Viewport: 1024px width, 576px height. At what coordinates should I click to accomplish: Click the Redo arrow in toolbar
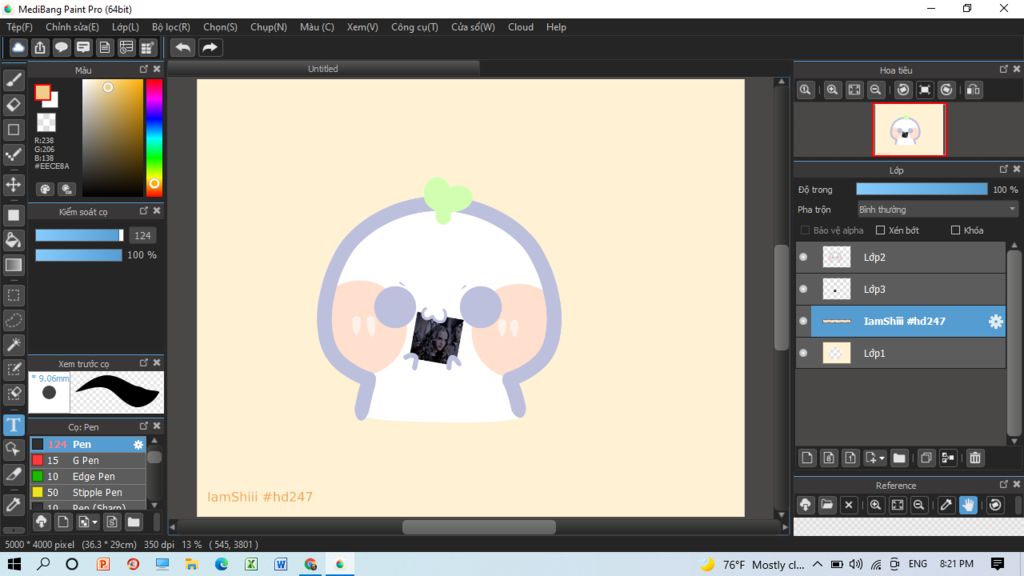[210, 48]
